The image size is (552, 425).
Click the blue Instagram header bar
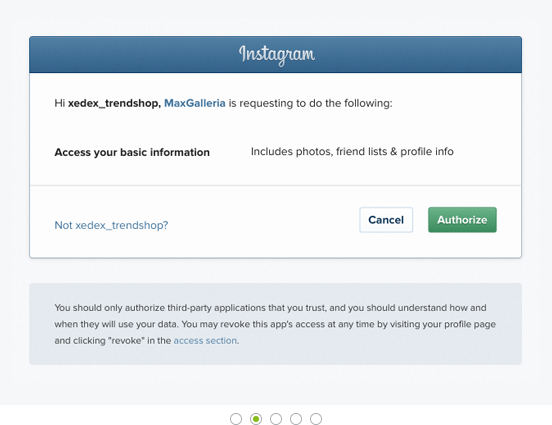tap(275, 55)
